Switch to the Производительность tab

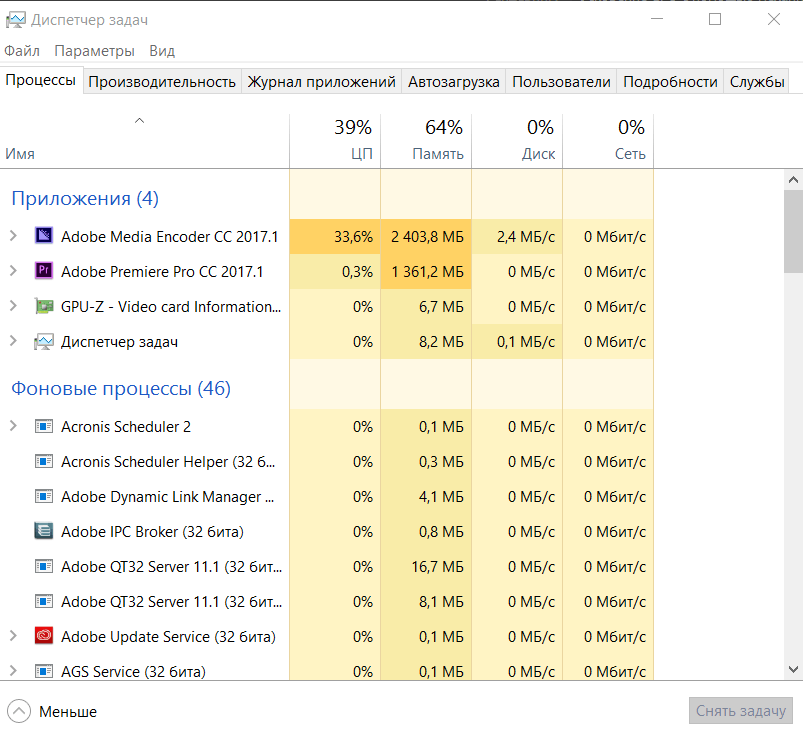click(x=162, y=82)
